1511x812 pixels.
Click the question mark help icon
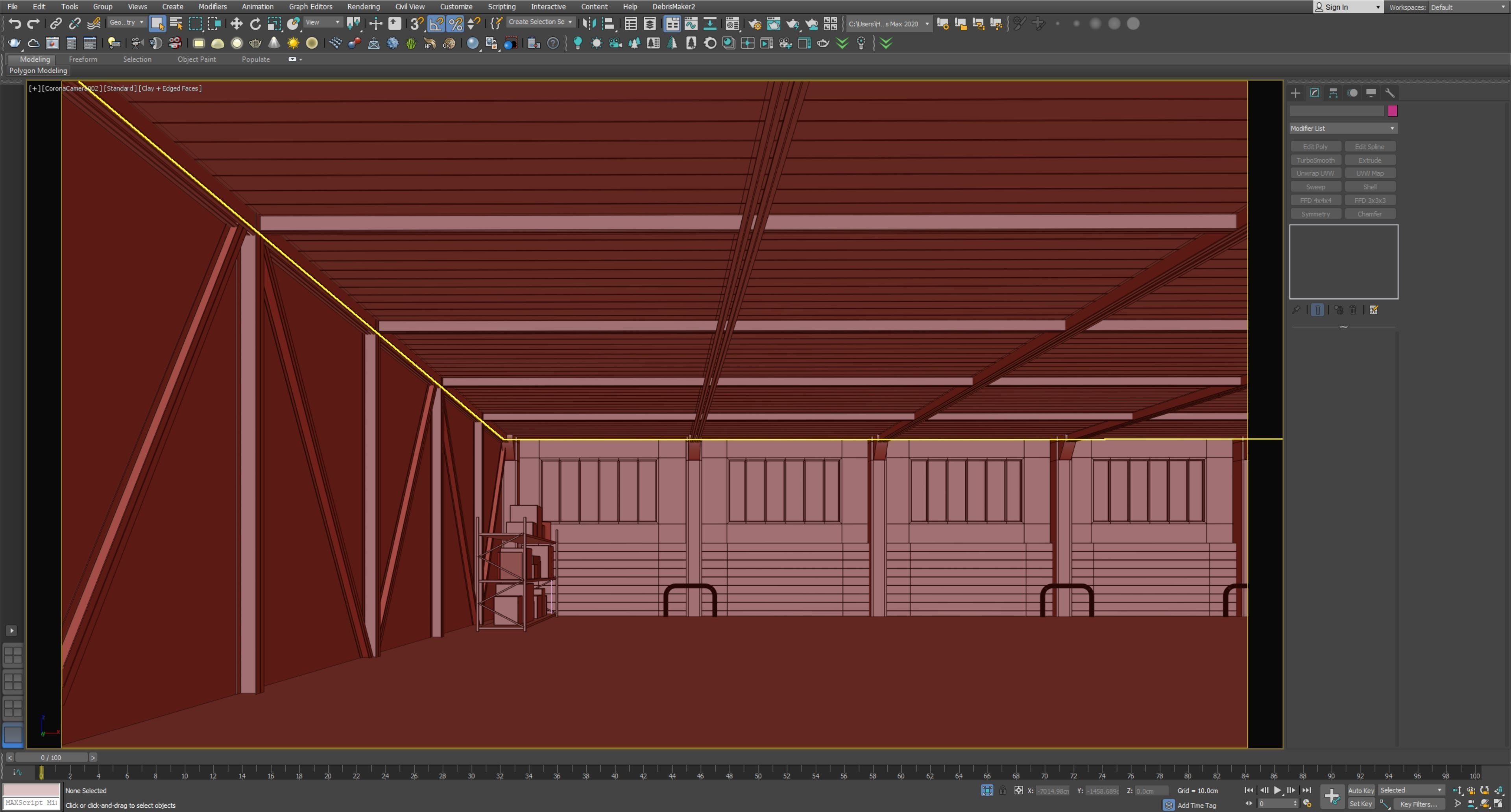[x=552, y=43]
